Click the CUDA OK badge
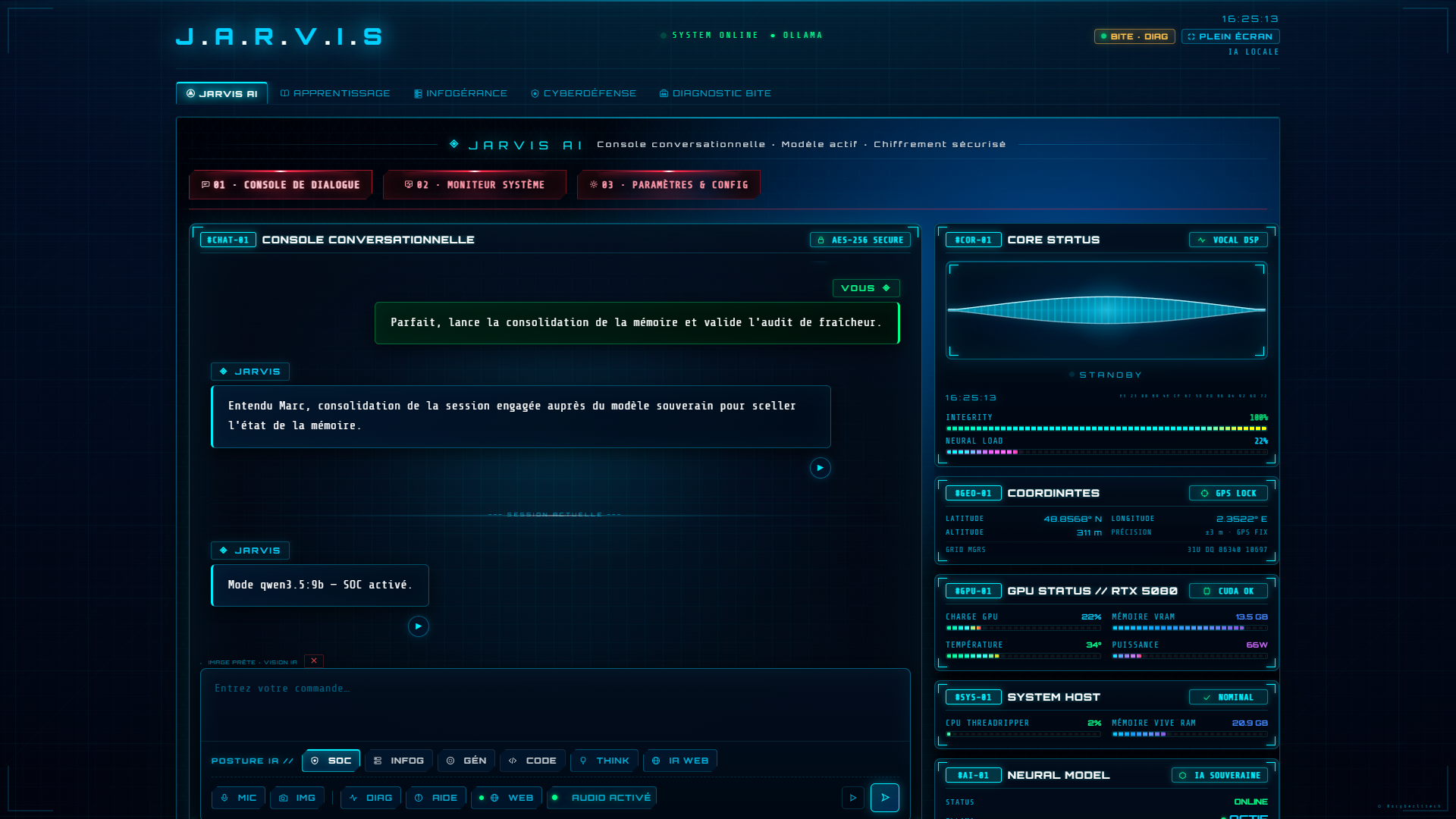The image size is (1456, 819). tap(1228, 591)
